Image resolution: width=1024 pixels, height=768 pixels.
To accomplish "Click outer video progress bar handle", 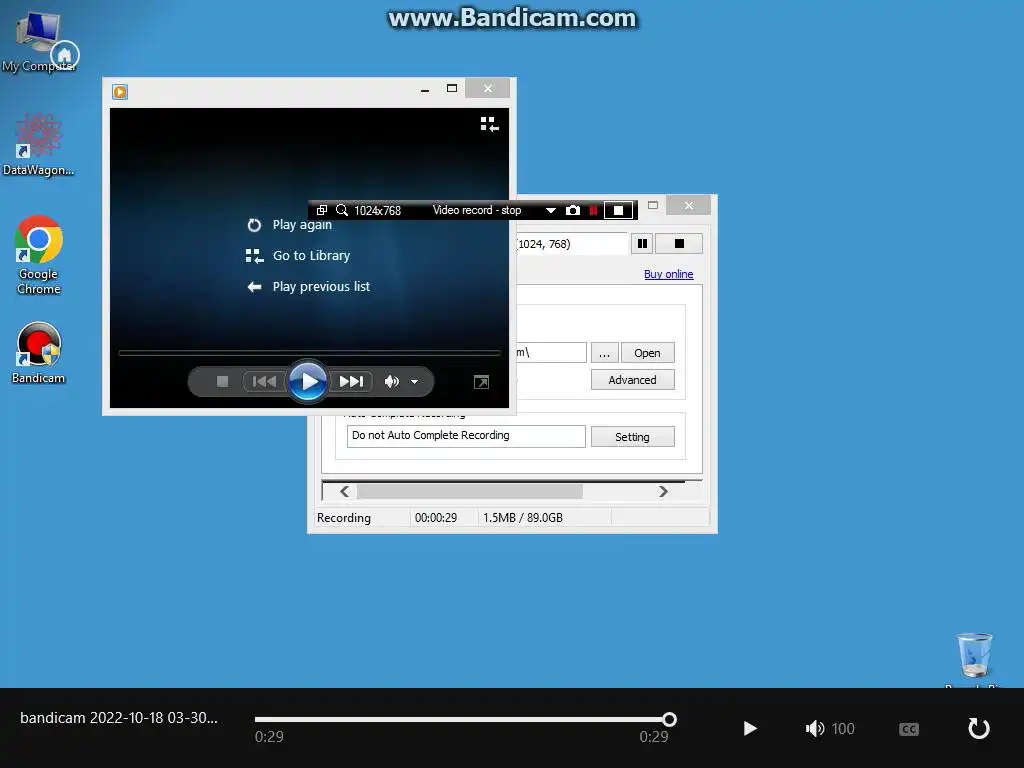I will 669,720.
